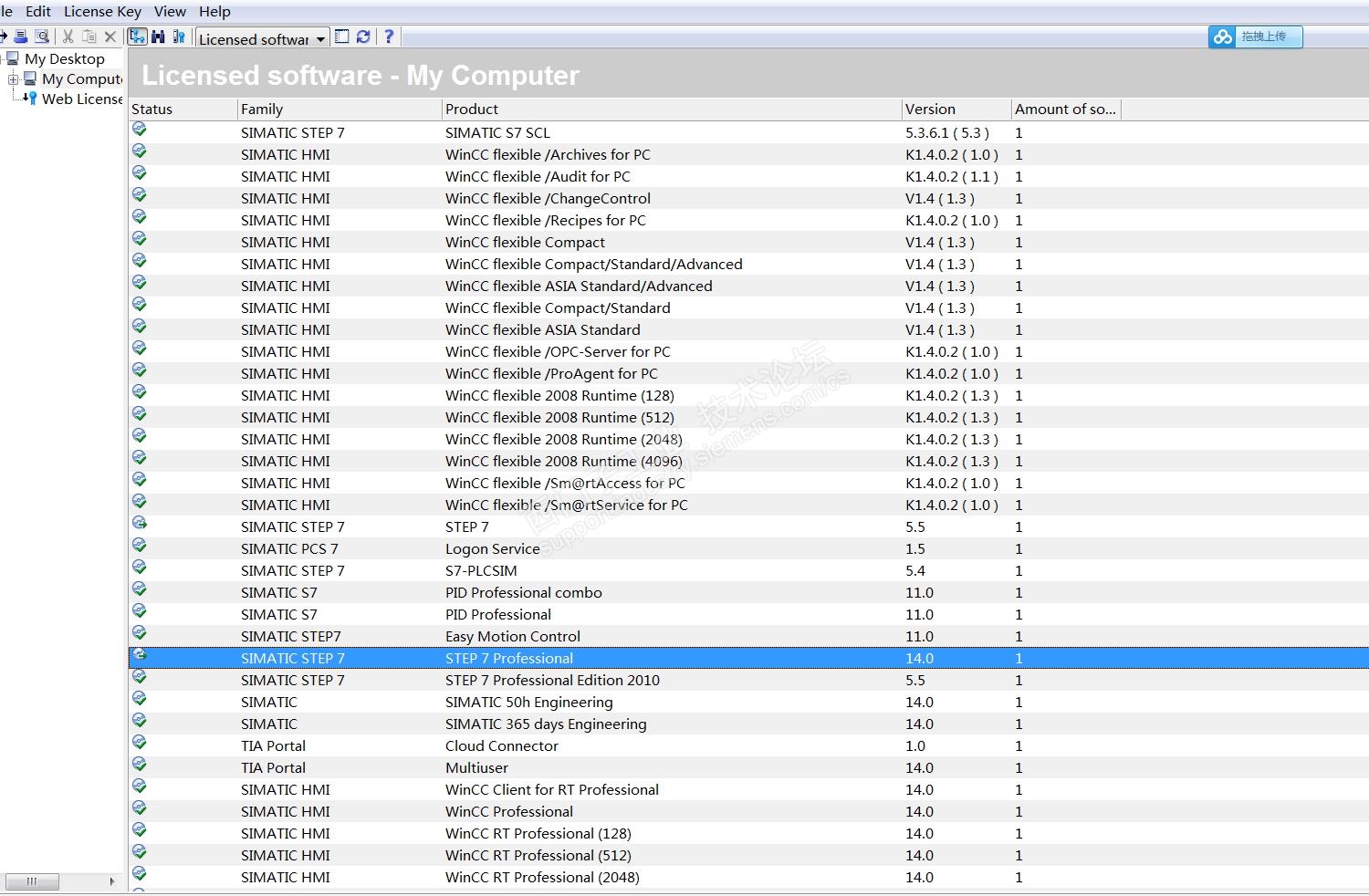Click the status icon for Logon Service
1369x896 pixels.
click(140, 546)
